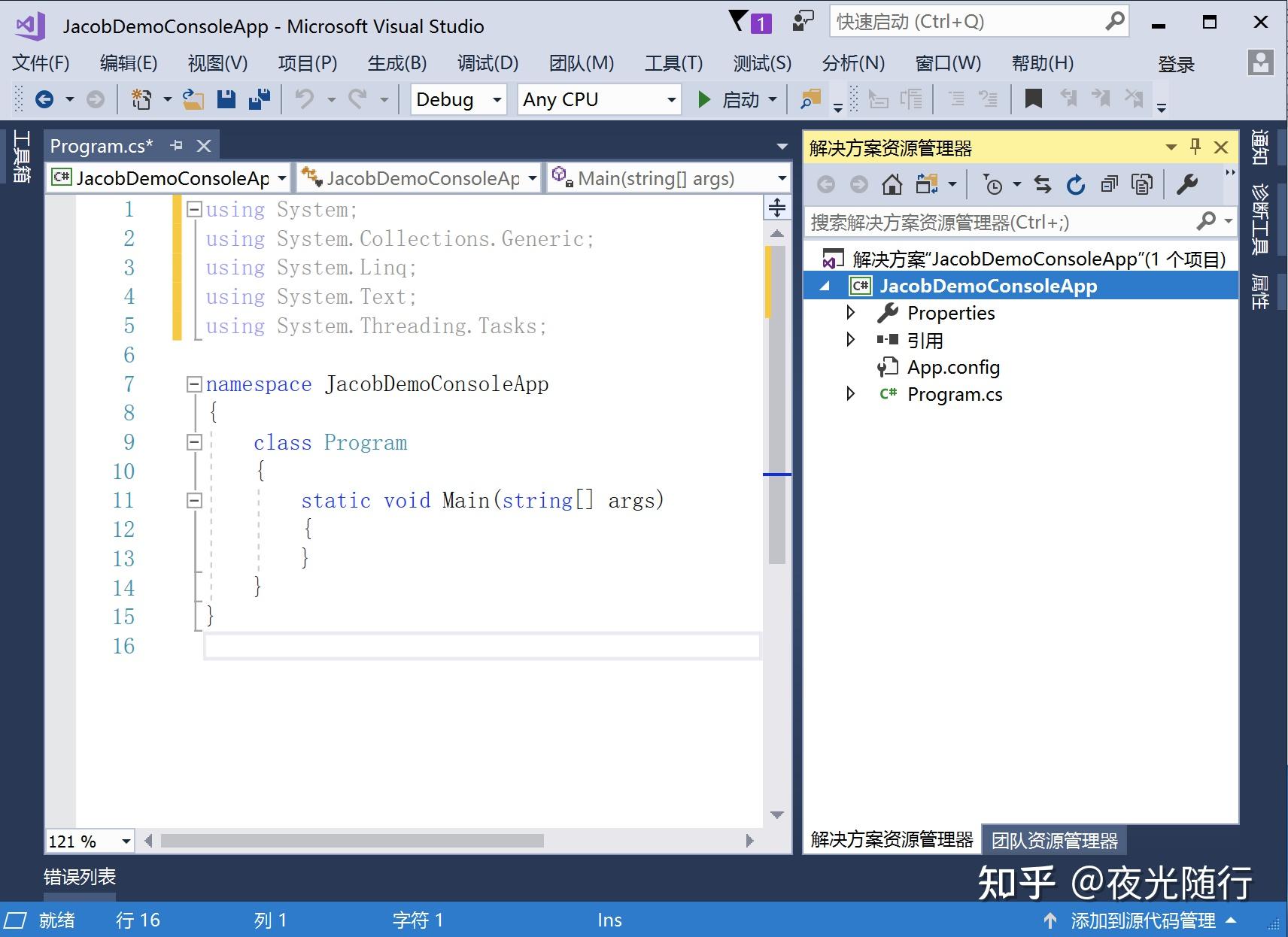
Task: Click the send feedback icon in title bar
Action: click(803, 21)
